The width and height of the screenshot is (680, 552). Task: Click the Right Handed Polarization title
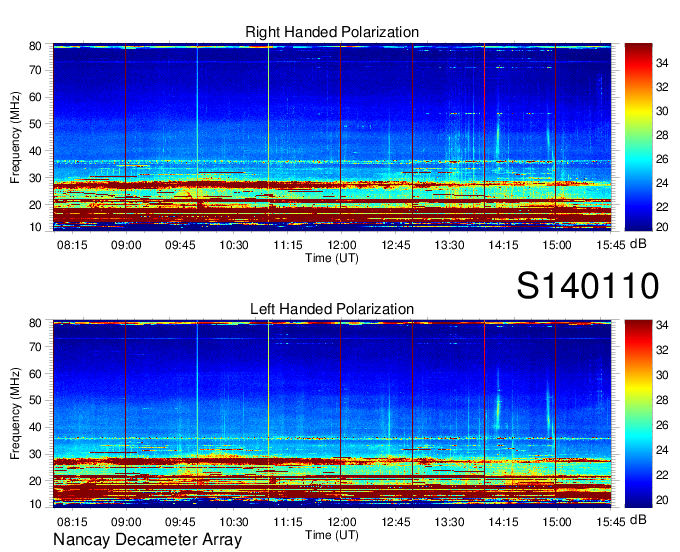click(332, 32)
